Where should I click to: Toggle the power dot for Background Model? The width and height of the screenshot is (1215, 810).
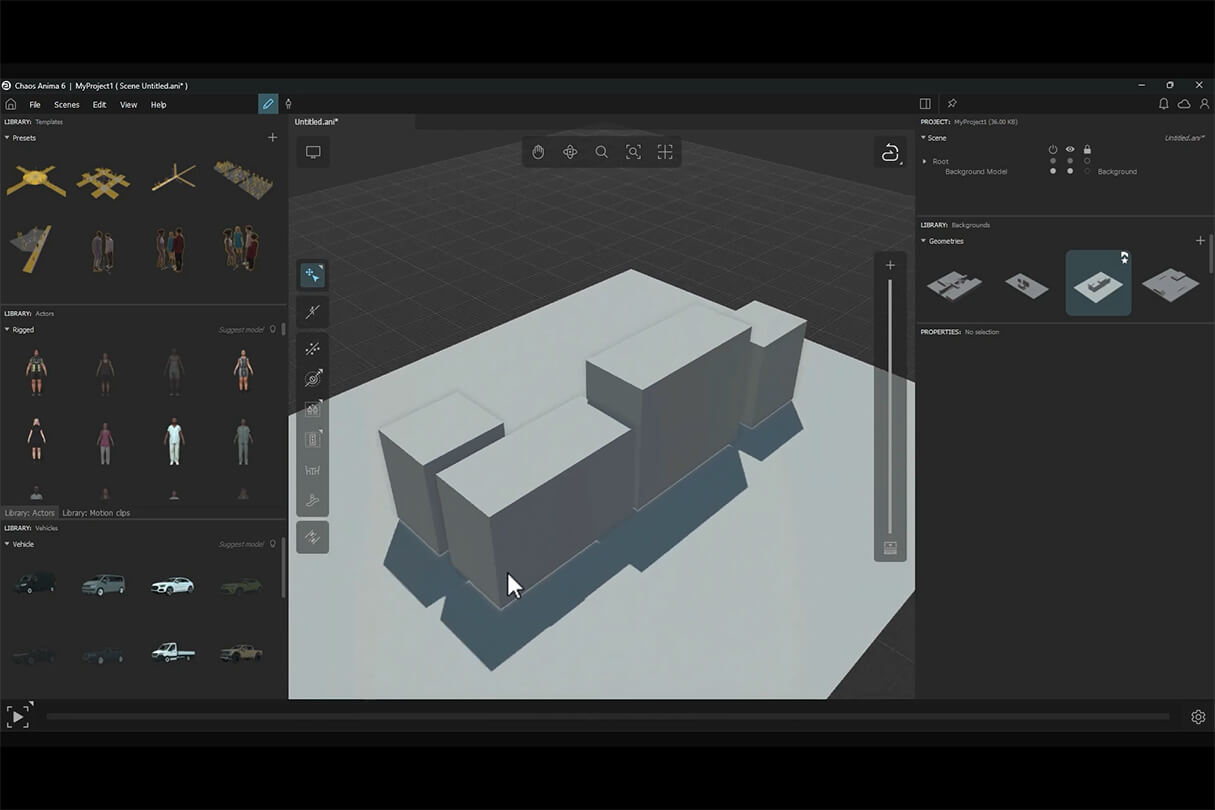(x=1053, y=171)
